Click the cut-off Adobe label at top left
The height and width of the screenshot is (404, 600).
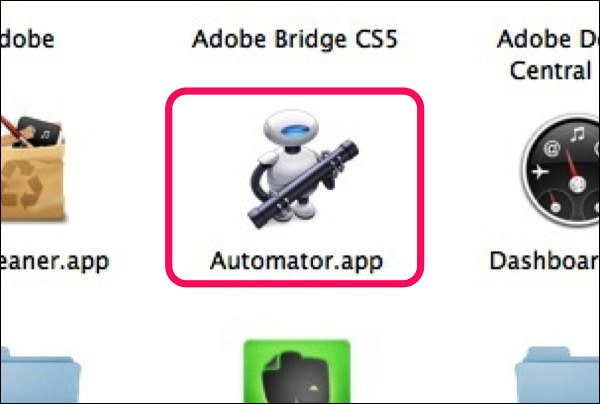coord(27,39)
